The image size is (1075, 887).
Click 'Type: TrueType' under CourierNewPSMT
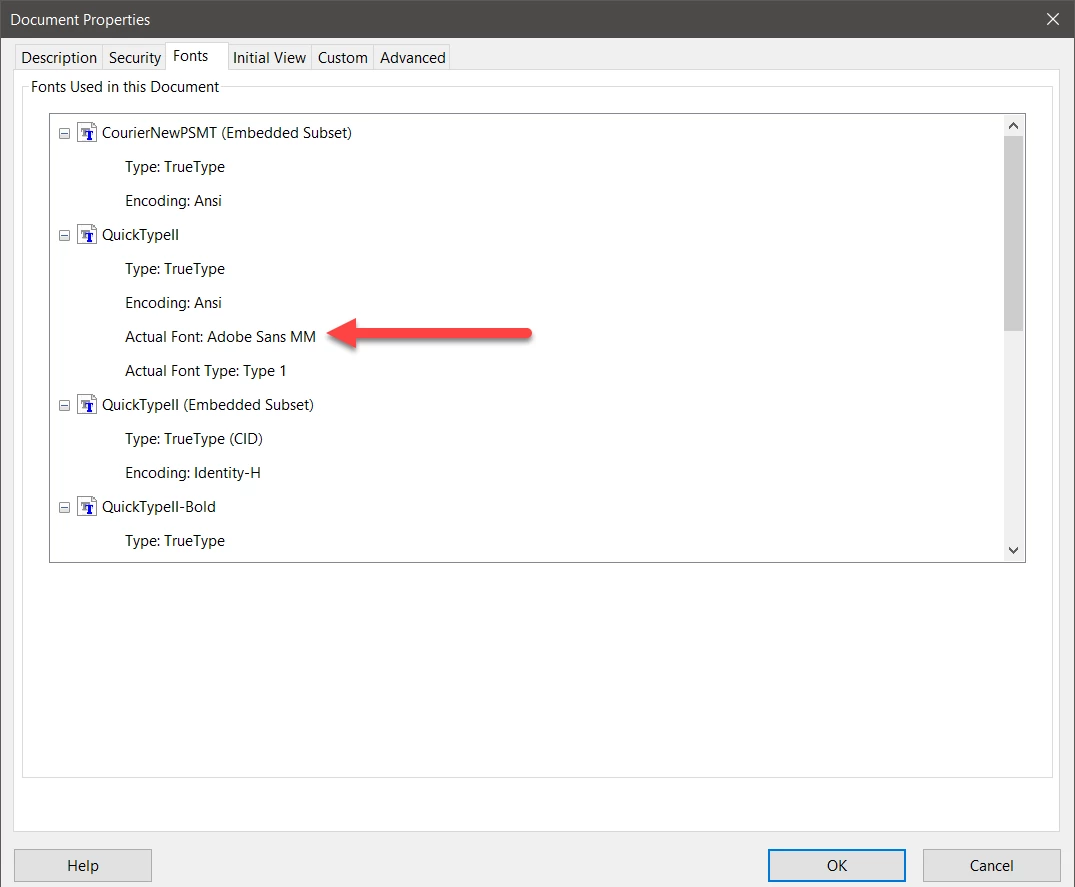click(x=175, y=167)
